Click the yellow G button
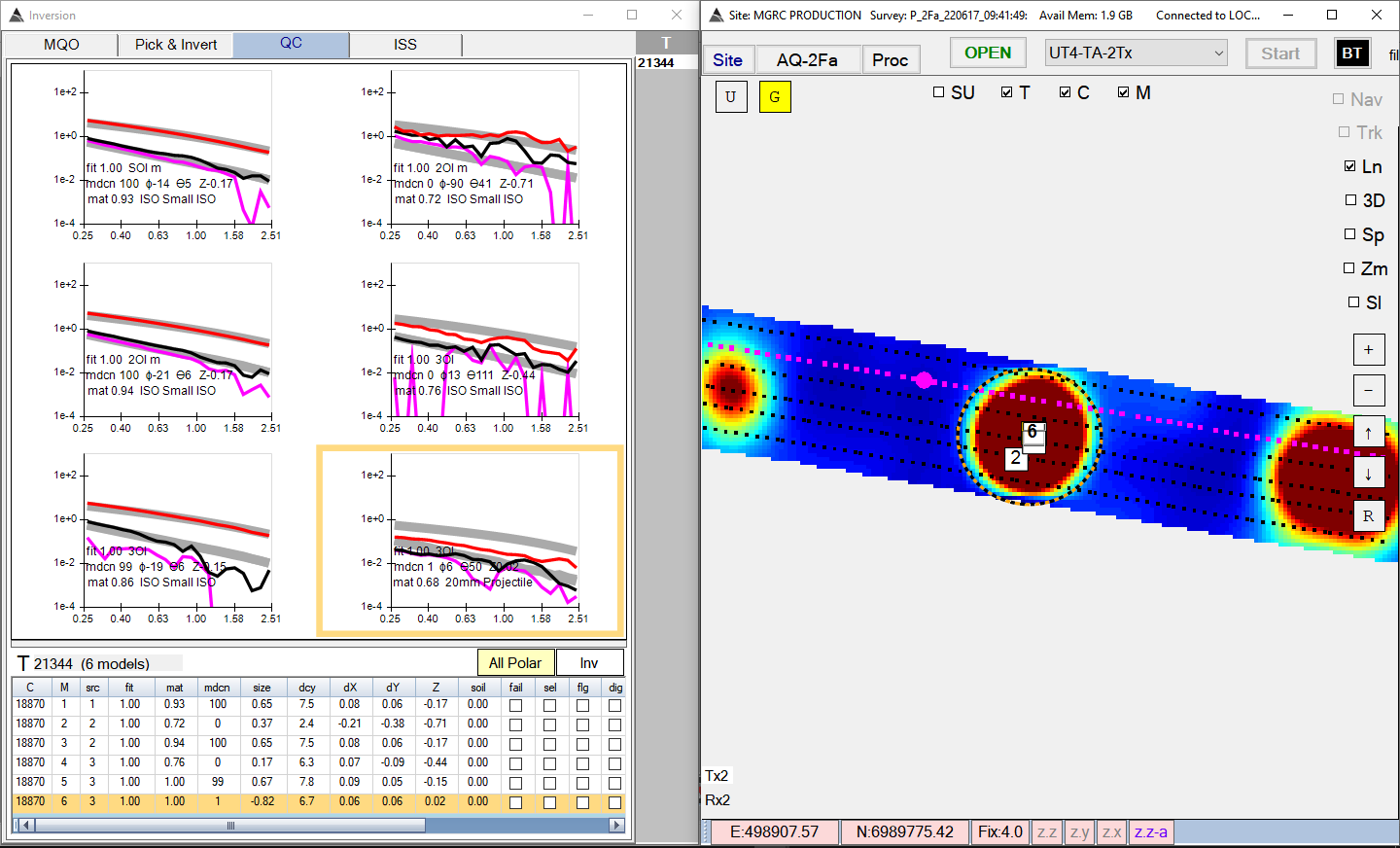 coord(775,96)
